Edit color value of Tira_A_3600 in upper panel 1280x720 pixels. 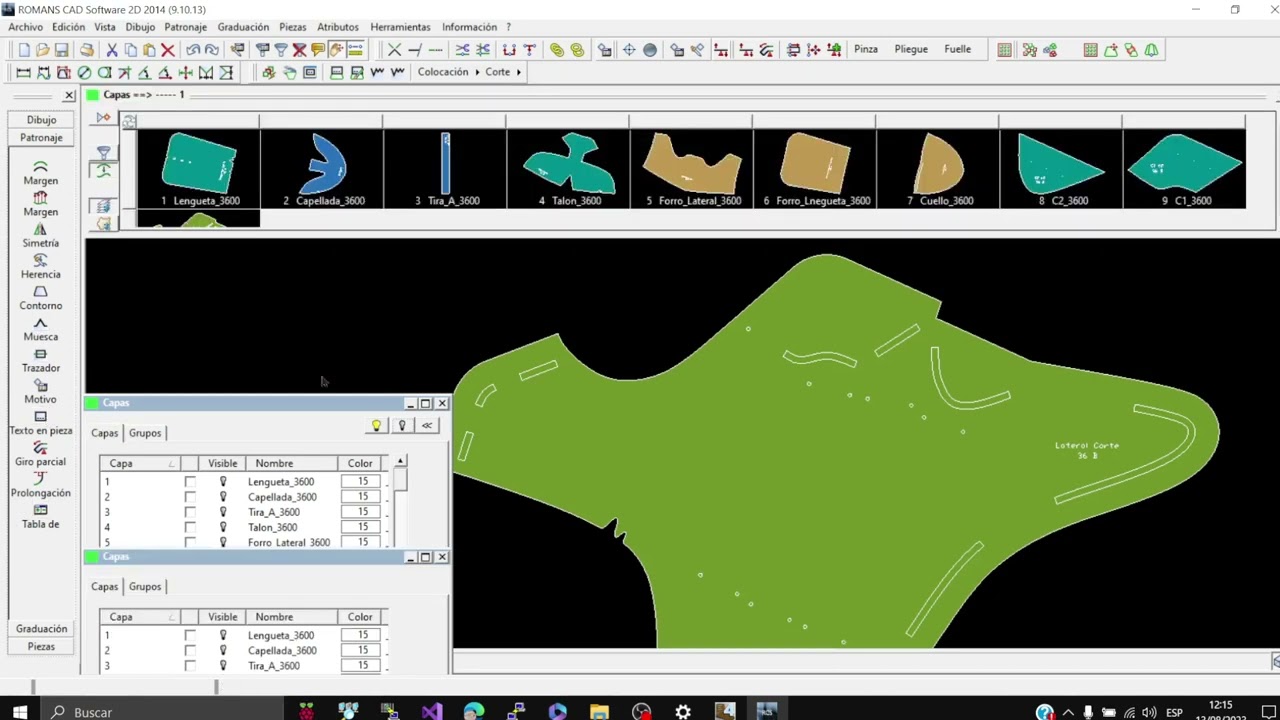(x=363, y=512)
